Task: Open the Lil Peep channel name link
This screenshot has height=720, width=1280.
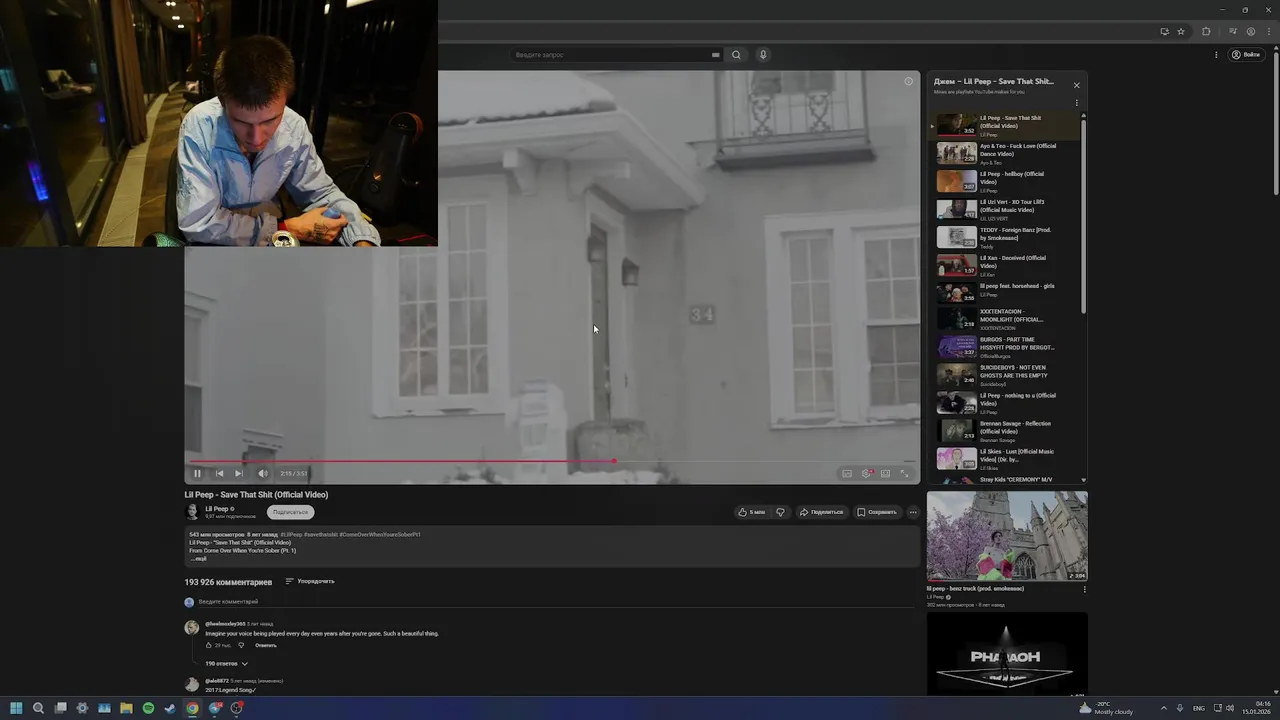Action: pyautogui.click(x=217, y=509)
